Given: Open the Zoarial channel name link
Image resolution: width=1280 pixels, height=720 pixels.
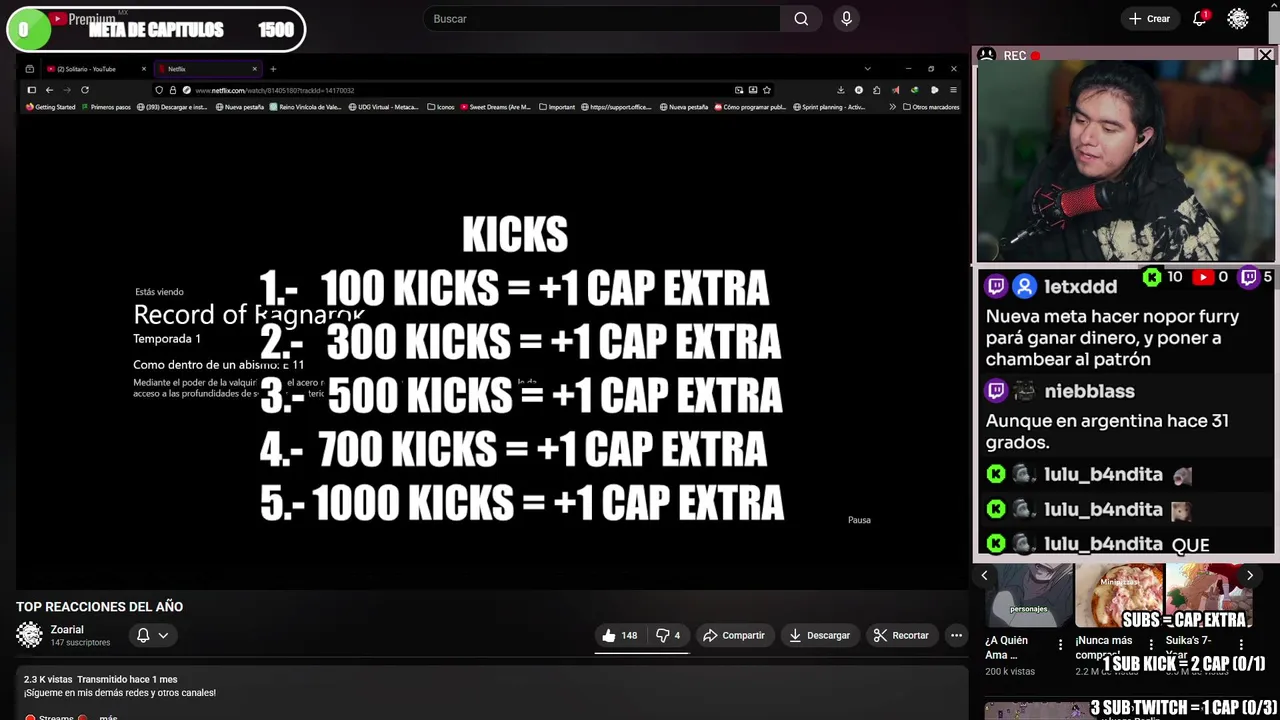Looking at the screenshot, I should (67, 629).
